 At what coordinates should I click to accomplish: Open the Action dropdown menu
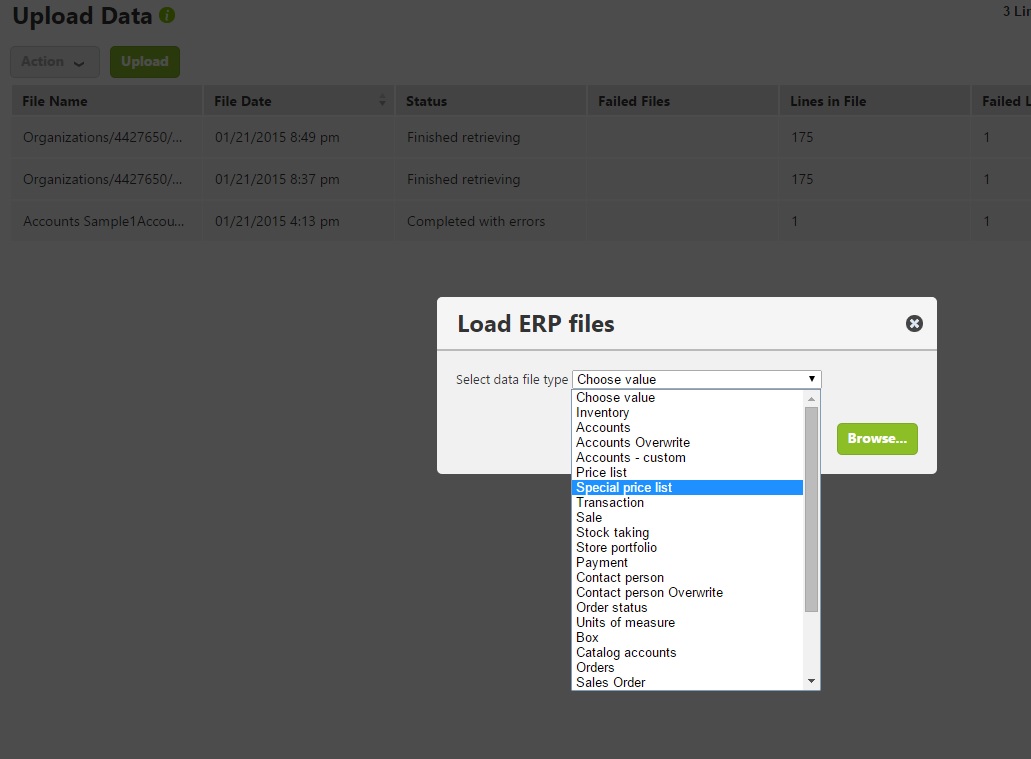[x=54, y=62]
